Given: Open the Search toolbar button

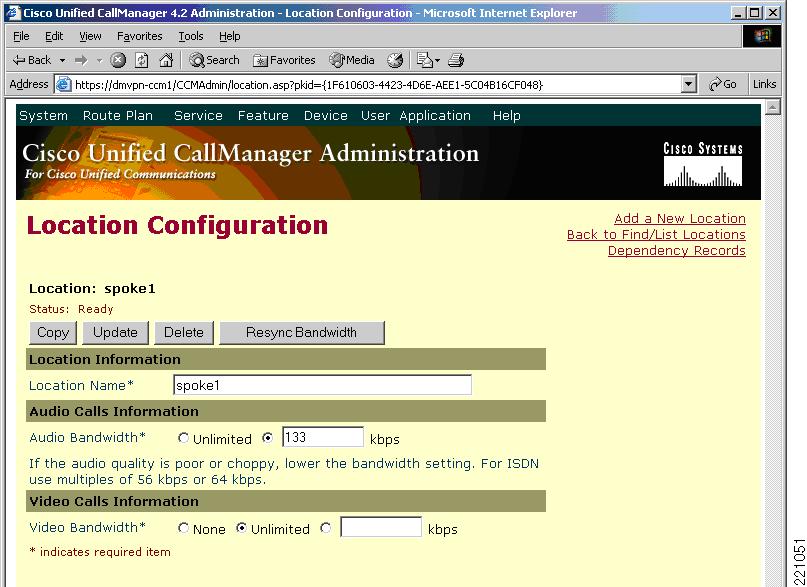Looking at the screenshot, I should [214, 60].
